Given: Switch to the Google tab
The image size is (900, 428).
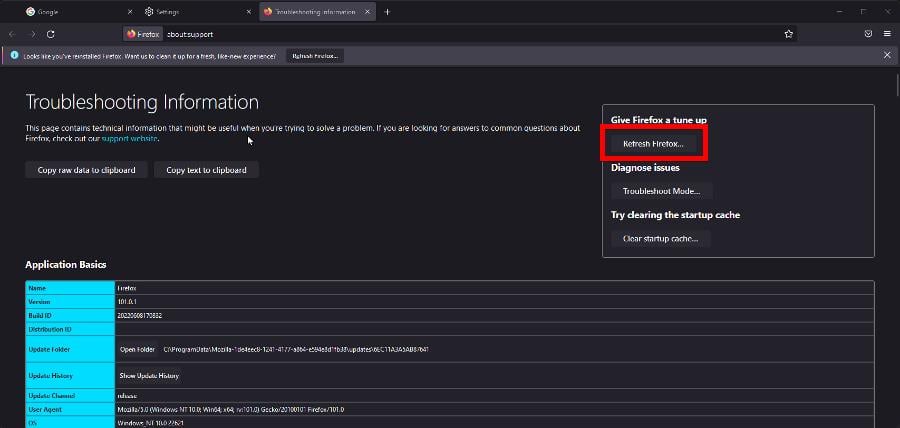Looking at the screenshot, I should [x=79, y=12].
